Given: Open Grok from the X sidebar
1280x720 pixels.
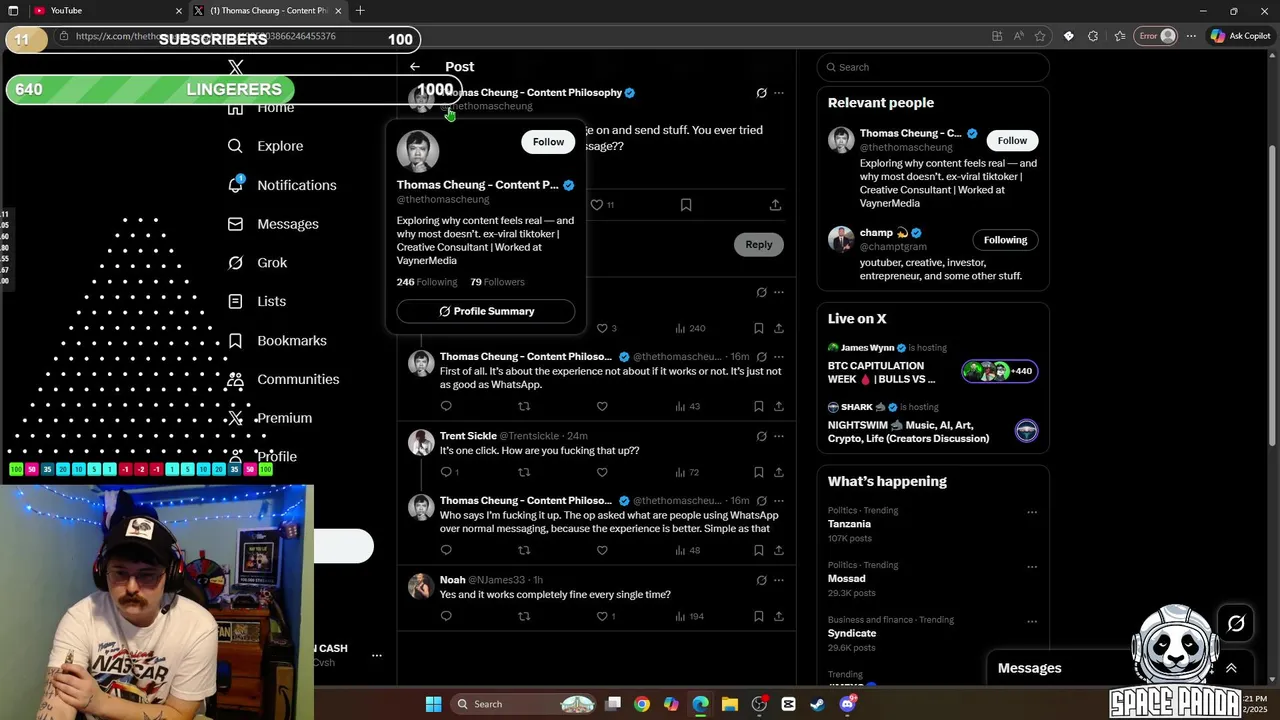Looking at the screenshot, I should (x=257, y=263).
